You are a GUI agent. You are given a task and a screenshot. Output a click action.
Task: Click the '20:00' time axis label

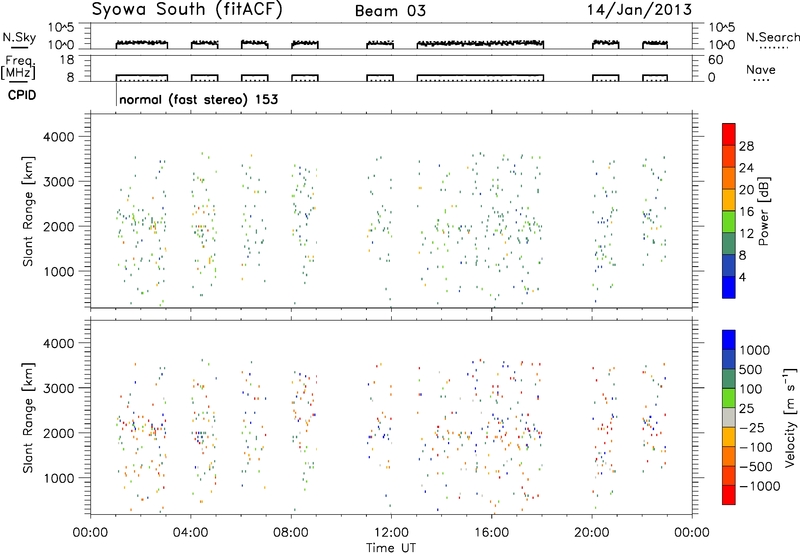[591, 533]
